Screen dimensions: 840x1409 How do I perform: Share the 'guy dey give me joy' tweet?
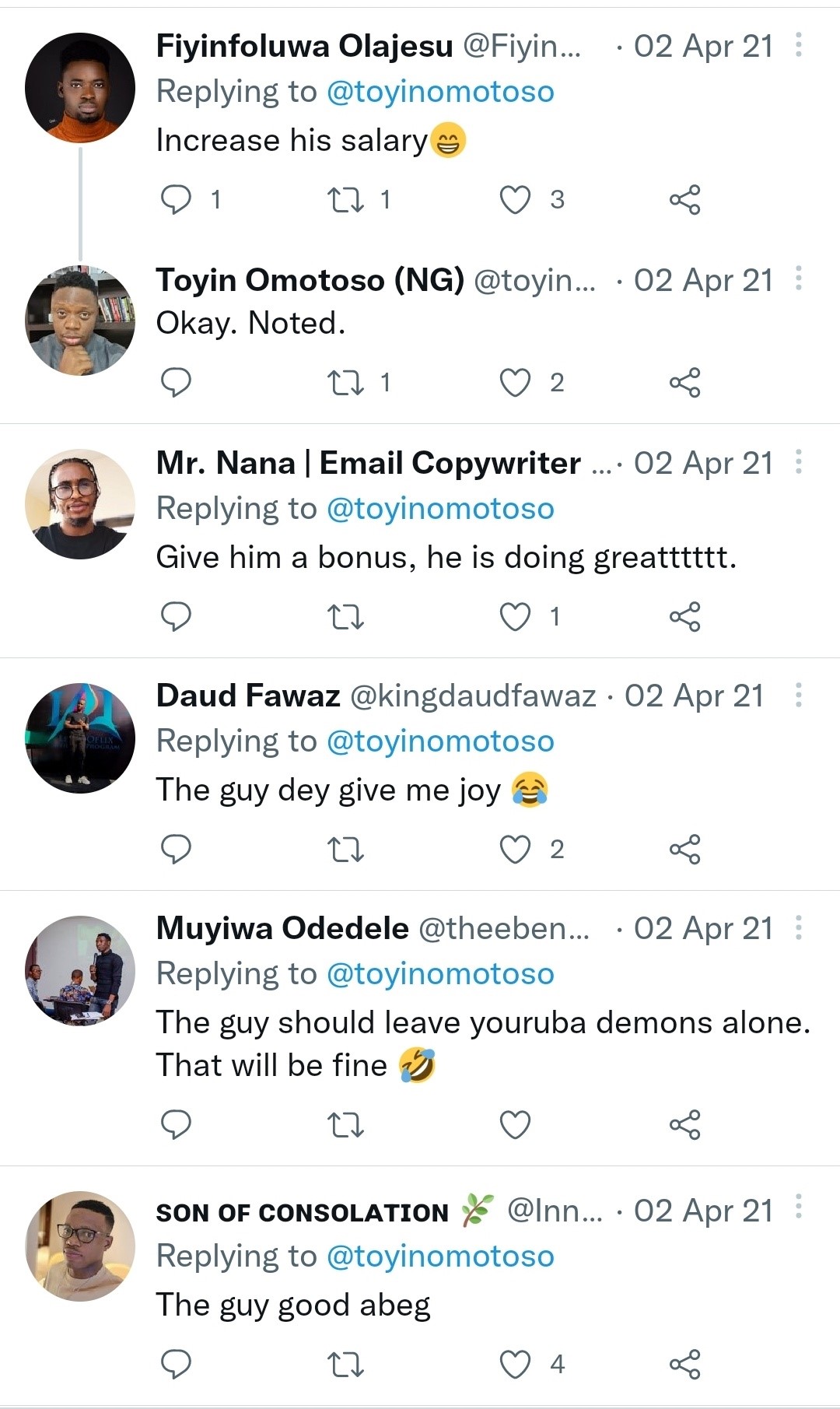pos(684,849)
